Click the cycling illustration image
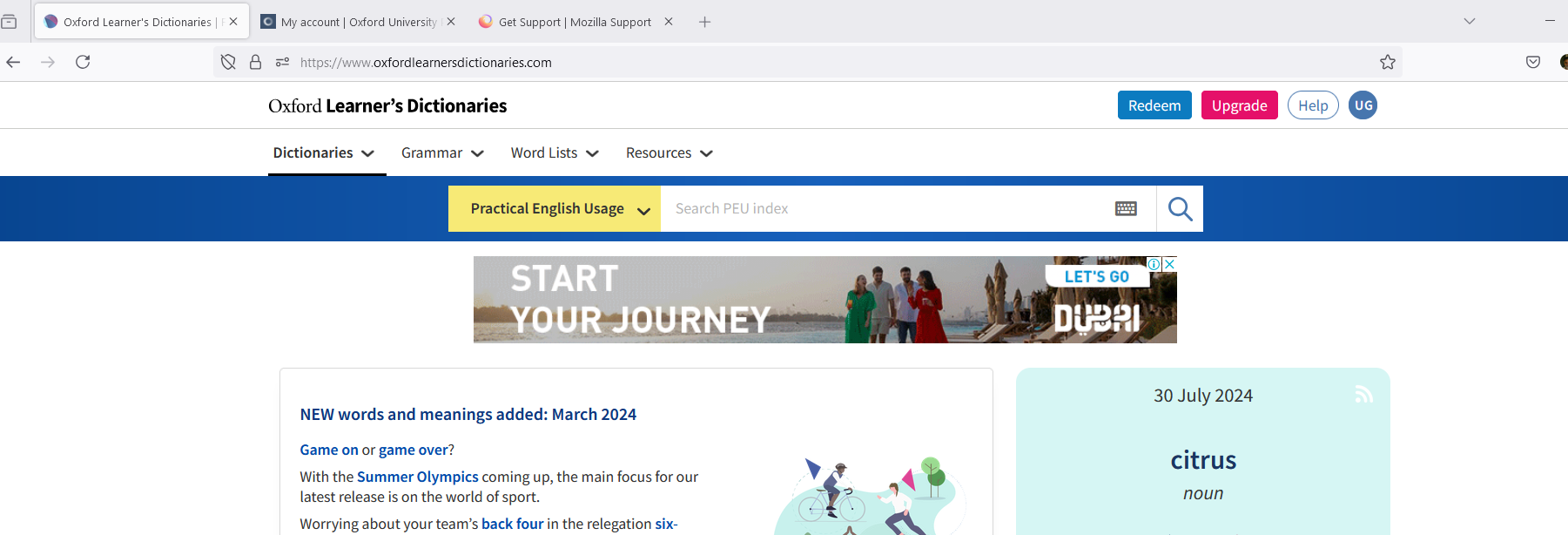Screen dimensions: 1568x535 [x=871, y=495]
